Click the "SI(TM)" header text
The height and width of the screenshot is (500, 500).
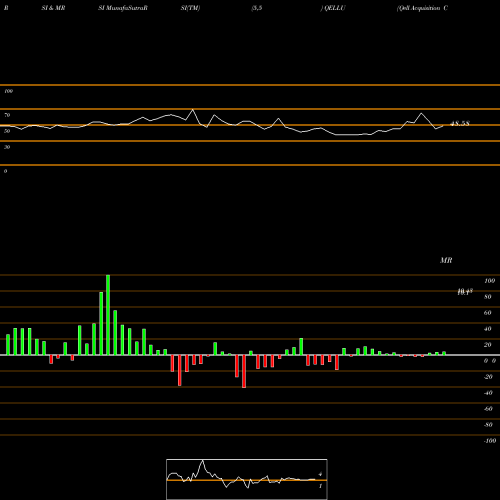click(190, 8)
